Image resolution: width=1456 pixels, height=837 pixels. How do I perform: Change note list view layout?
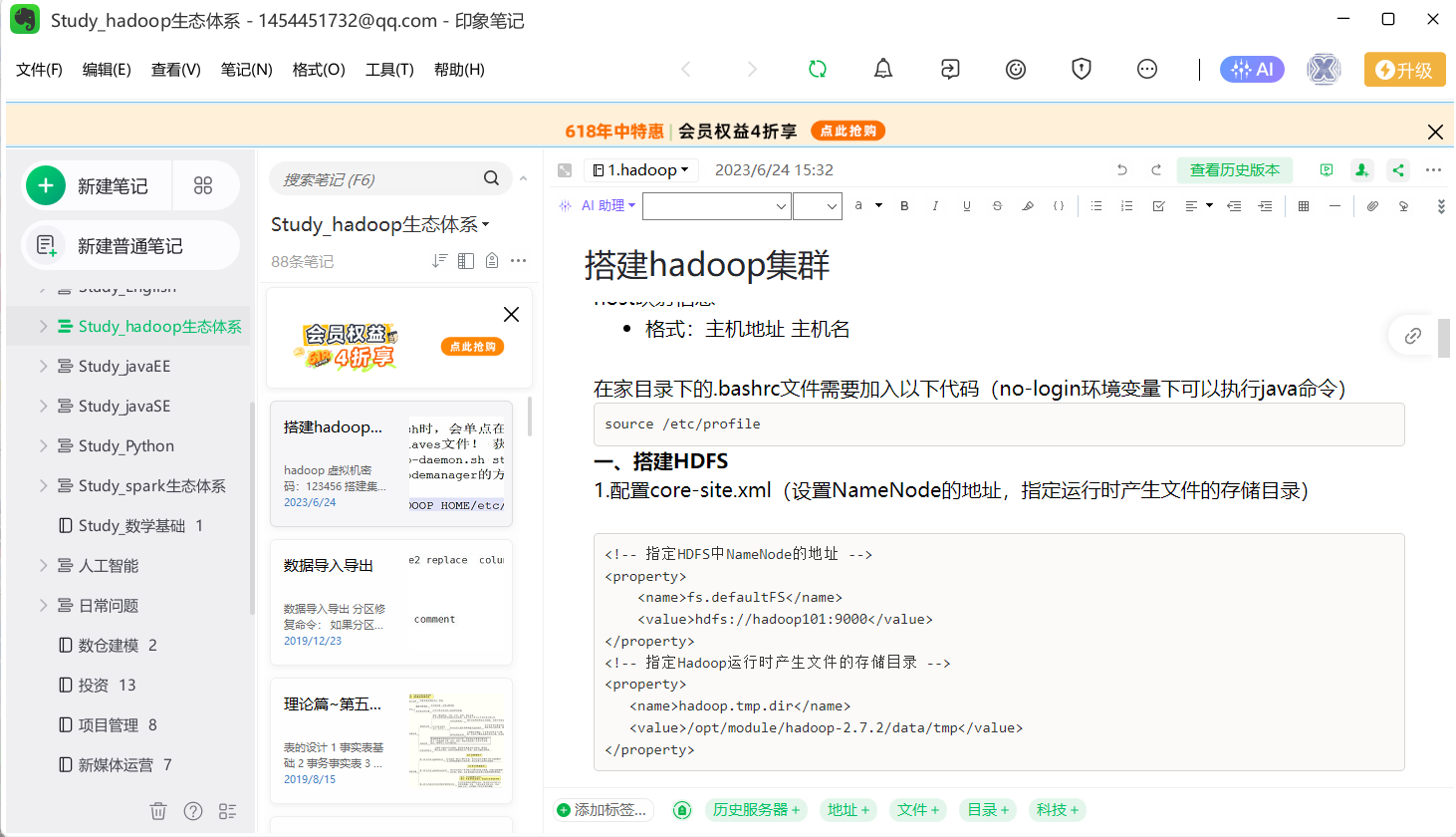coord(465,261)
